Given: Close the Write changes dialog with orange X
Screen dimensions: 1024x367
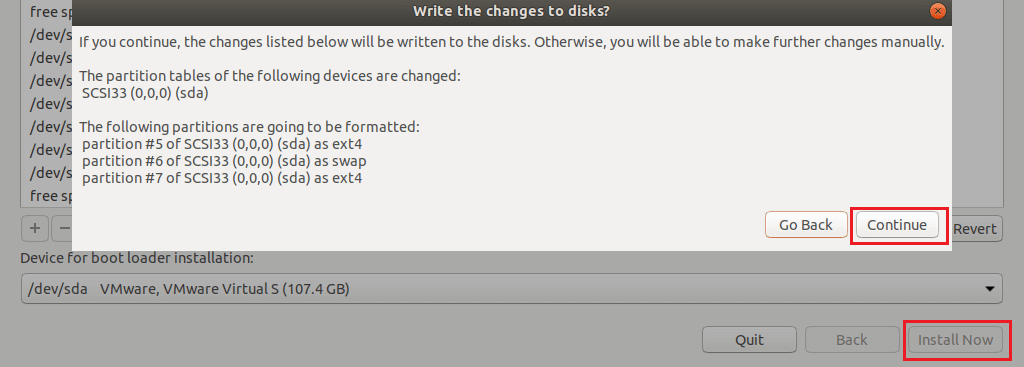Looking at the screenshot, I should click(938, 11).
